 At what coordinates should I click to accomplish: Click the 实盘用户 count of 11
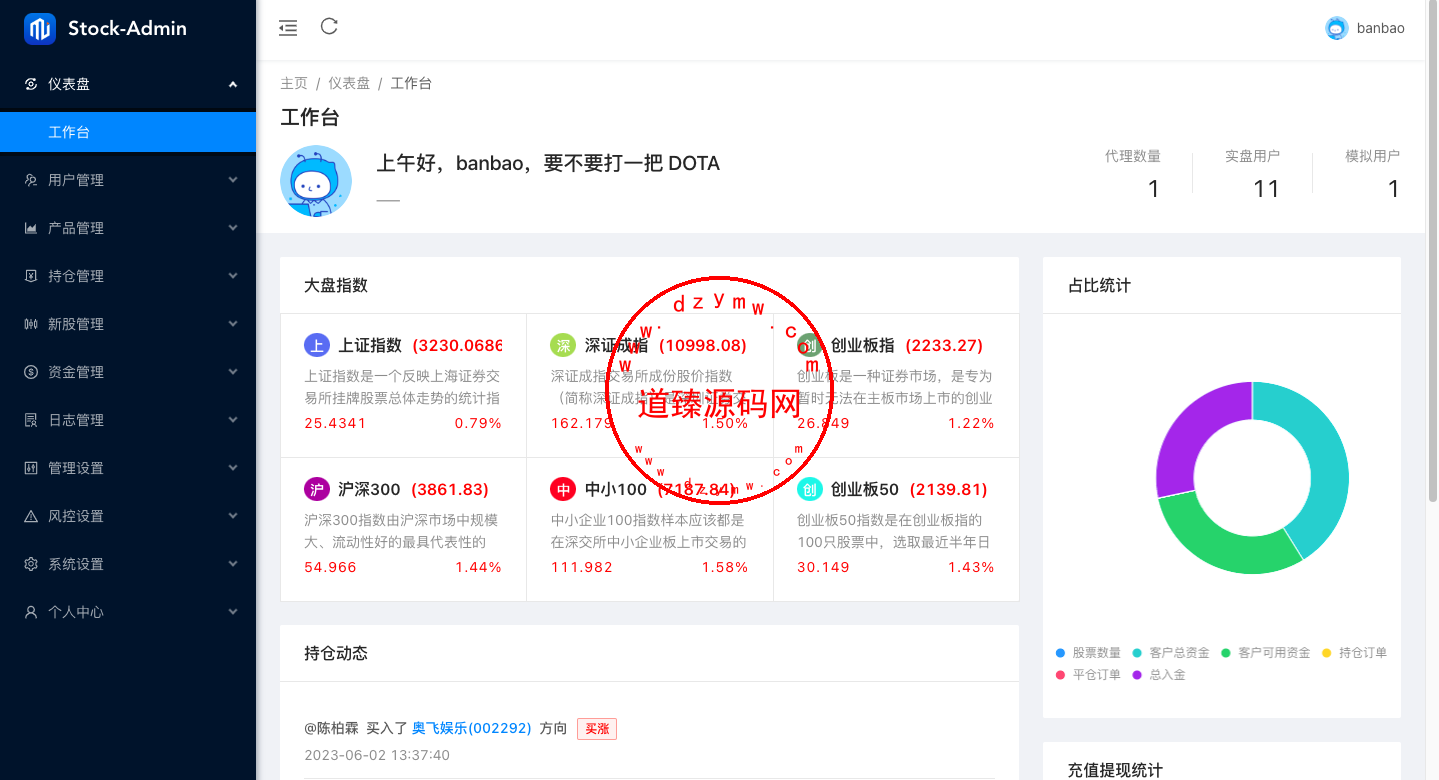pos(1266,189)
